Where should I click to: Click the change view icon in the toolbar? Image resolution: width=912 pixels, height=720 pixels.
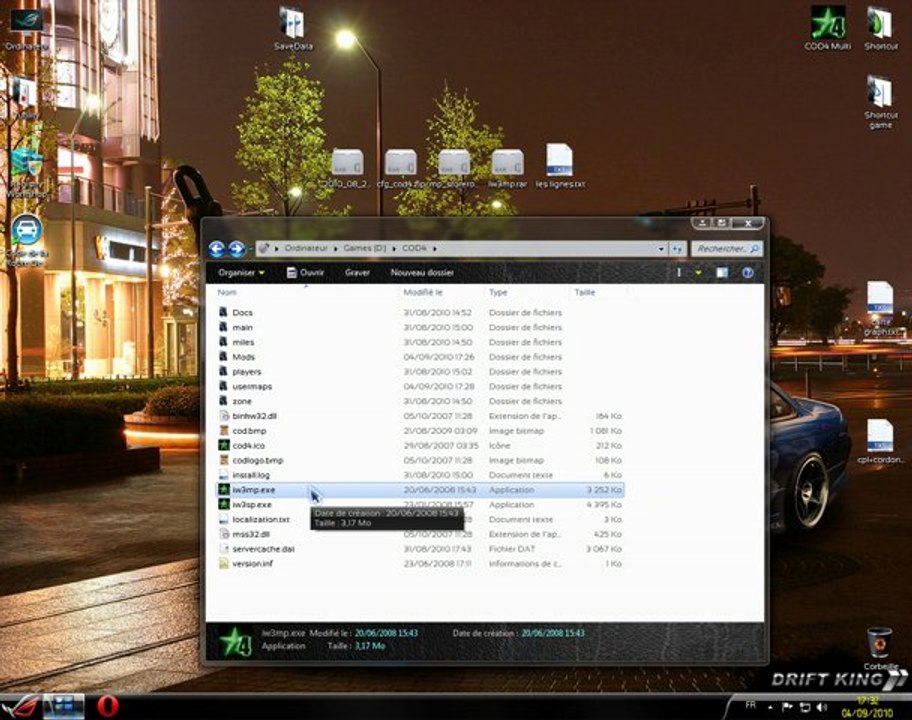pos(679,273)
